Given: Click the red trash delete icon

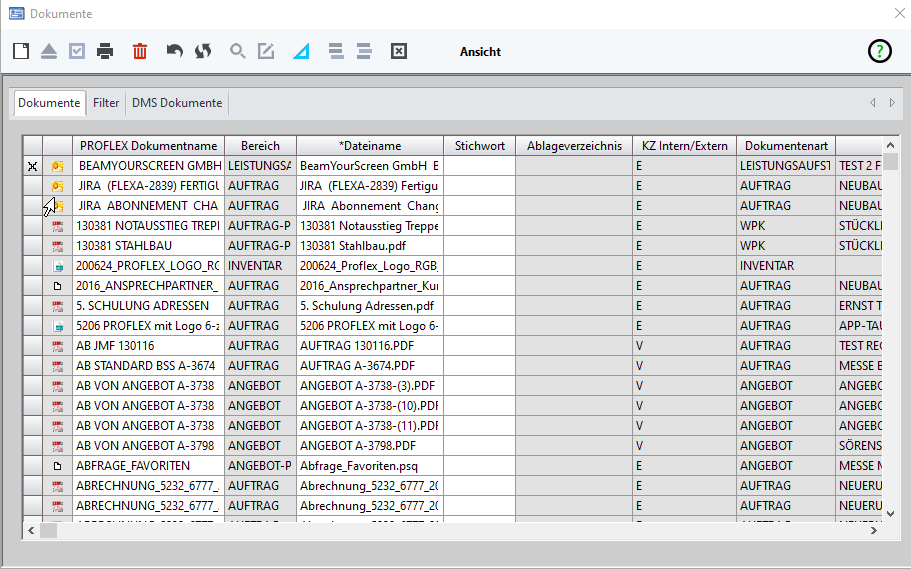Looking at the screenshot, I should click(140, 51).
